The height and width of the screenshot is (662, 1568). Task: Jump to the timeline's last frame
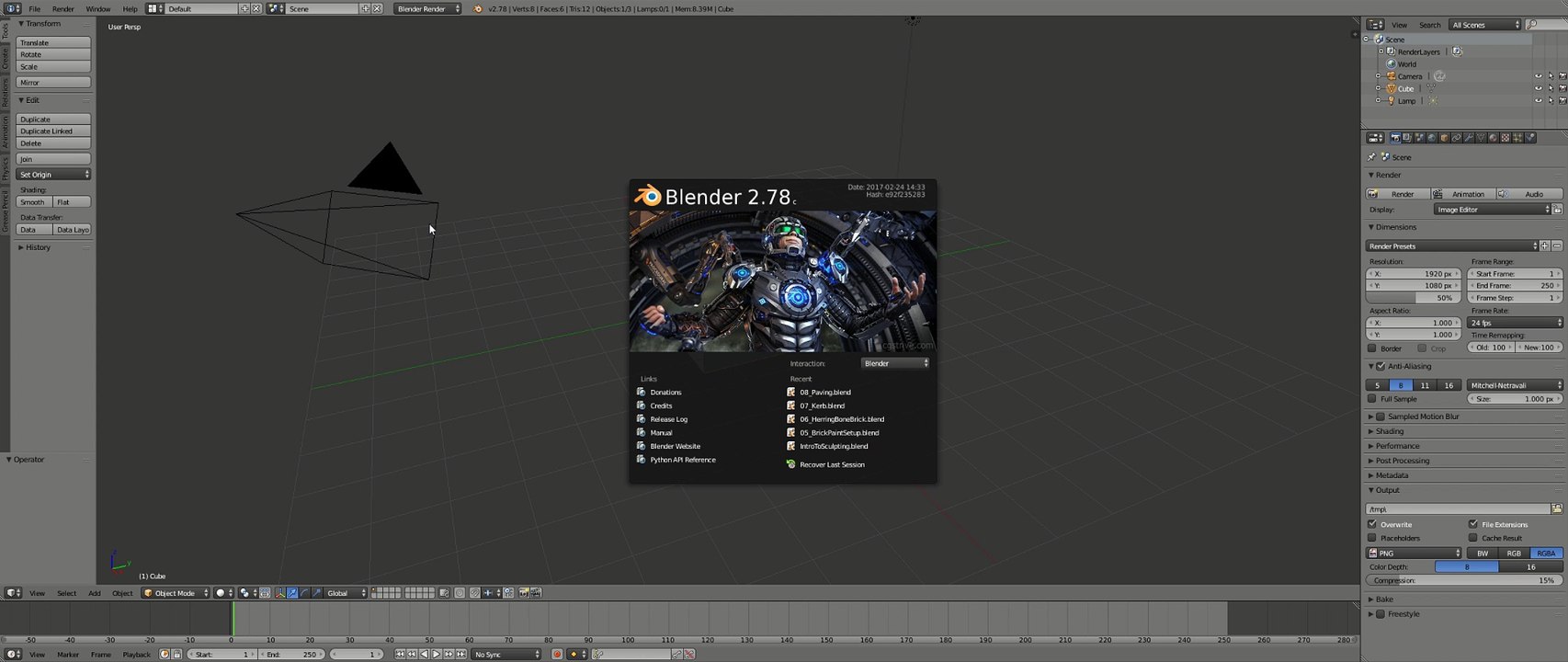coord(460,654)
